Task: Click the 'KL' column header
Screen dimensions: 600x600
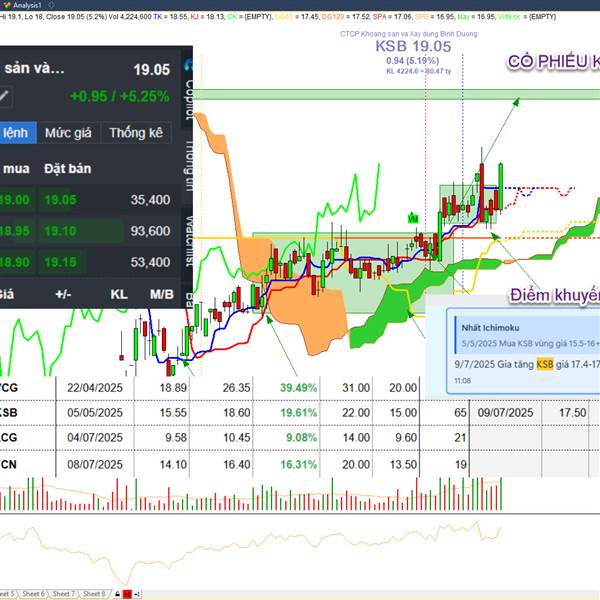Action: (x=119, y=294)
